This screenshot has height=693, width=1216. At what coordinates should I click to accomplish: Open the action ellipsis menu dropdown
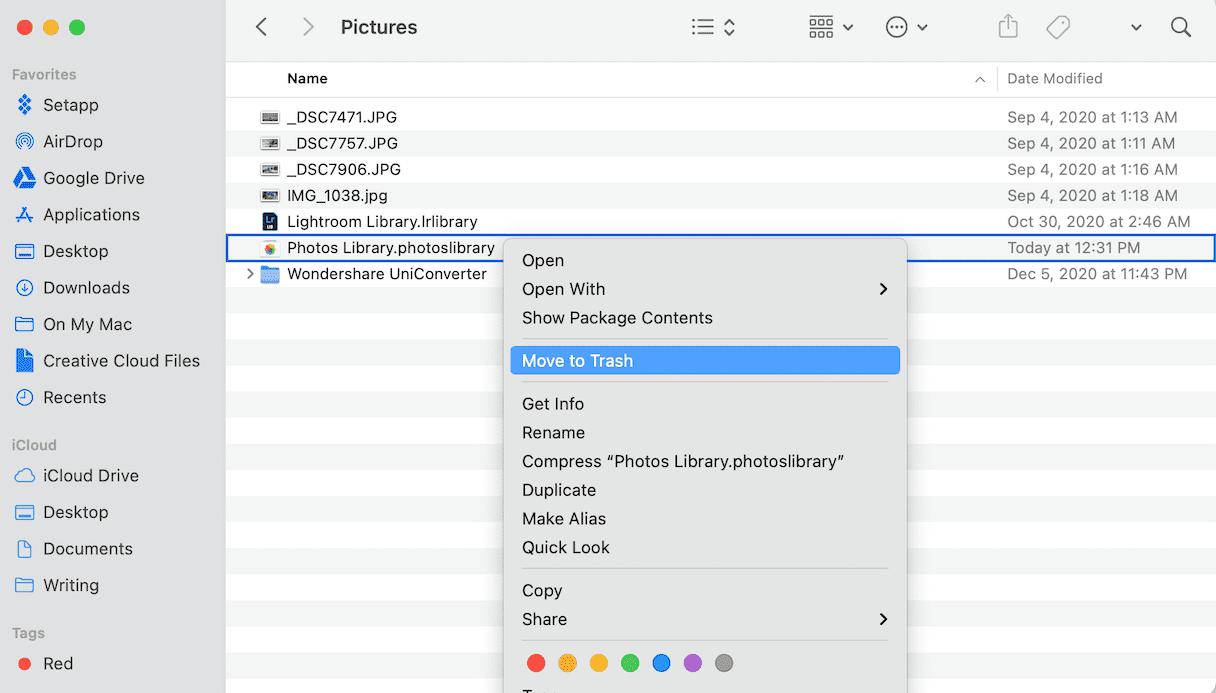tap(907, 27)
